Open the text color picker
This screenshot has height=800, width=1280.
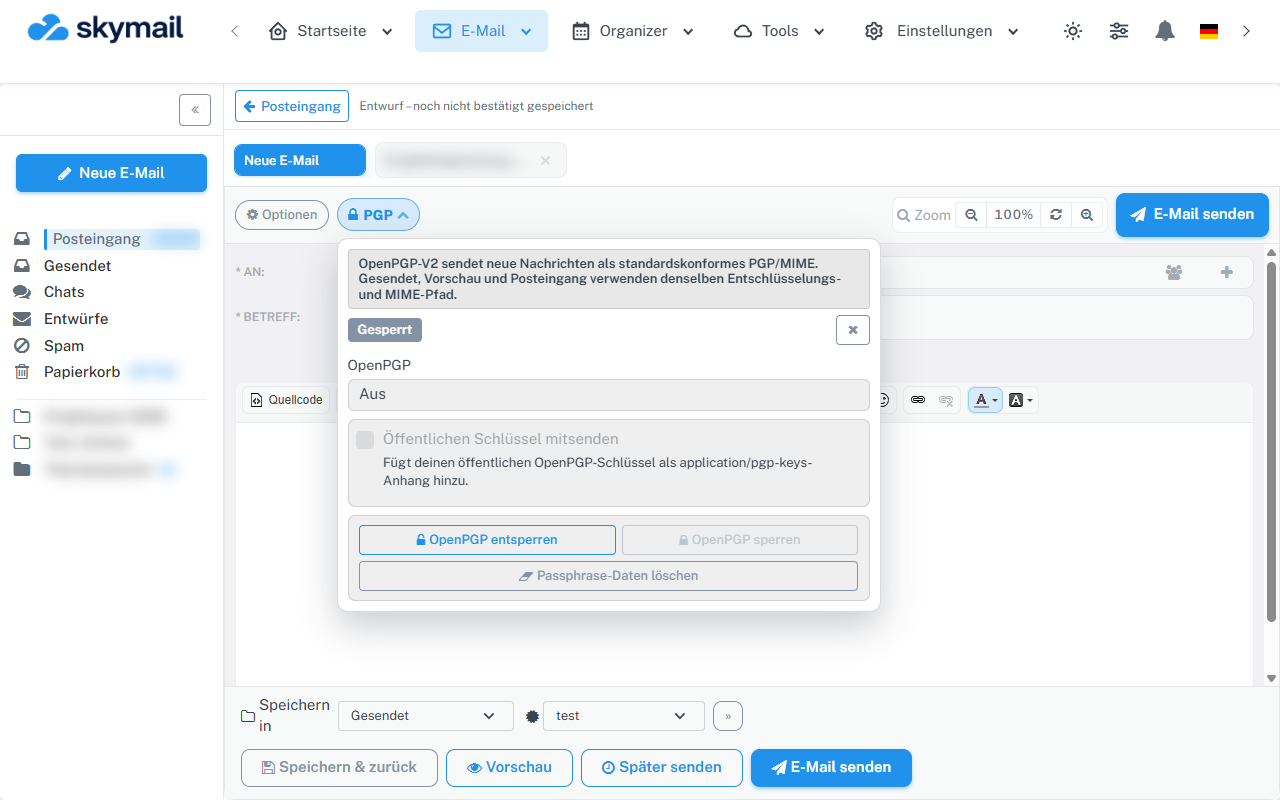[986, 400]
